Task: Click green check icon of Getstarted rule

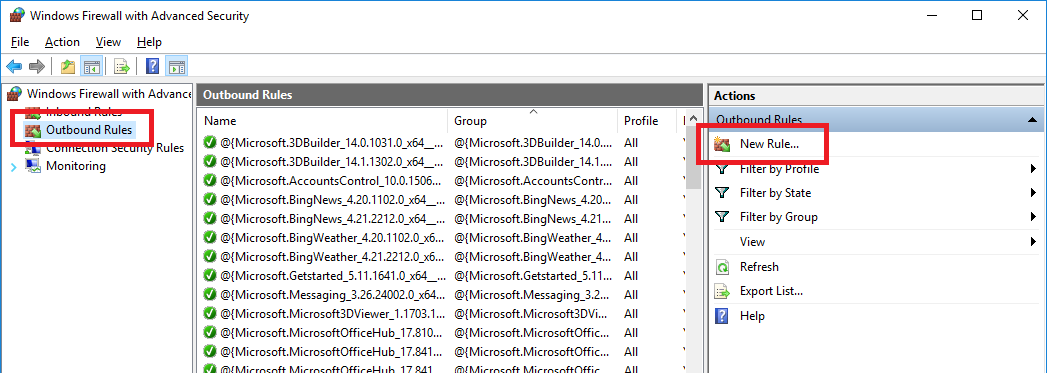Action: click(210, 275)
